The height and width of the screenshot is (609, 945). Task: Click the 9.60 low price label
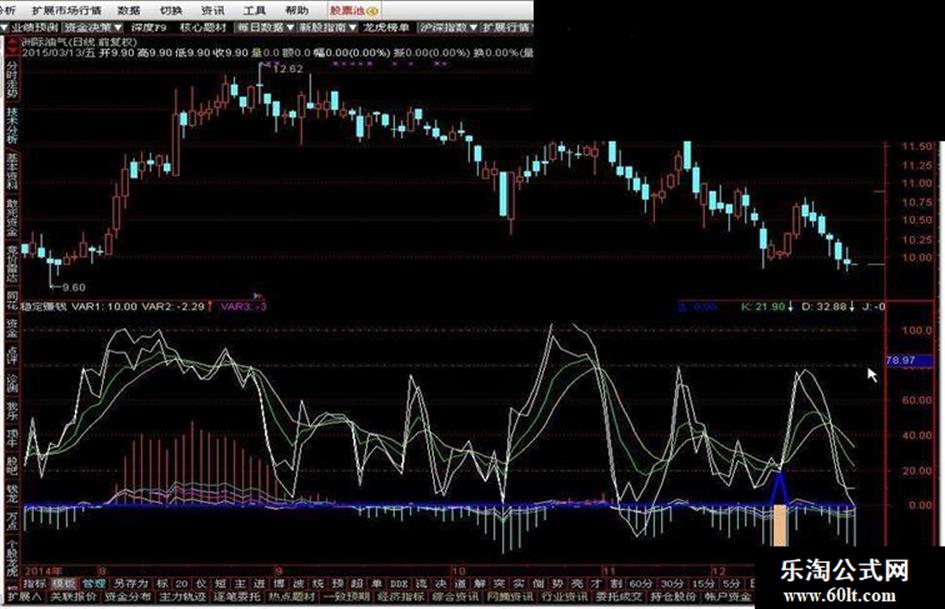[74, 288]
